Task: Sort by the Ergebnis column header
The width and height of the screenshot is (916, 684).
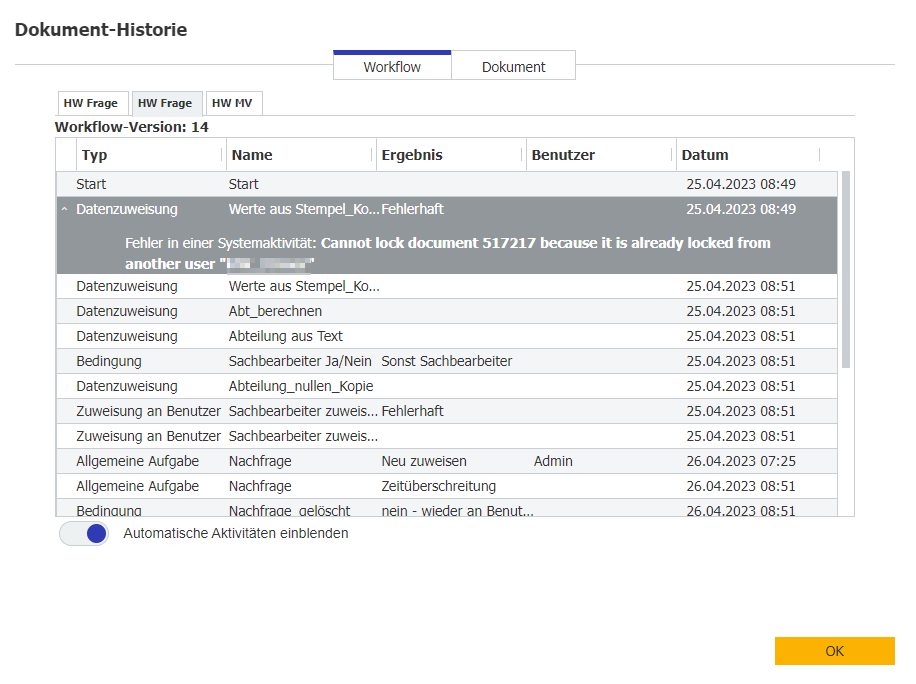Action: click(411, 155)
